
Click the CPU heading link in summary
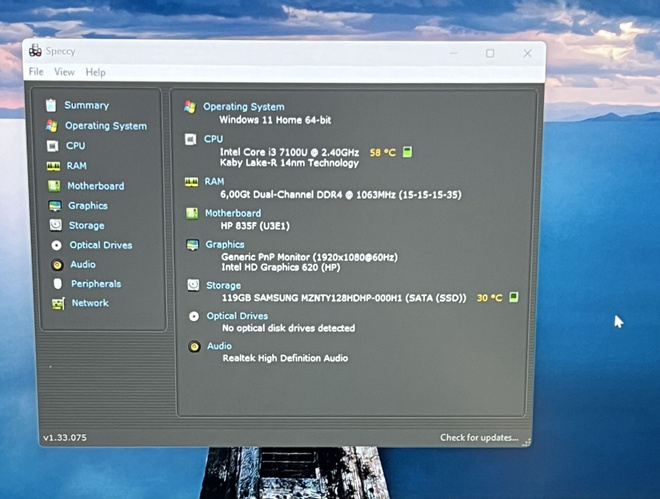[213, 139]
